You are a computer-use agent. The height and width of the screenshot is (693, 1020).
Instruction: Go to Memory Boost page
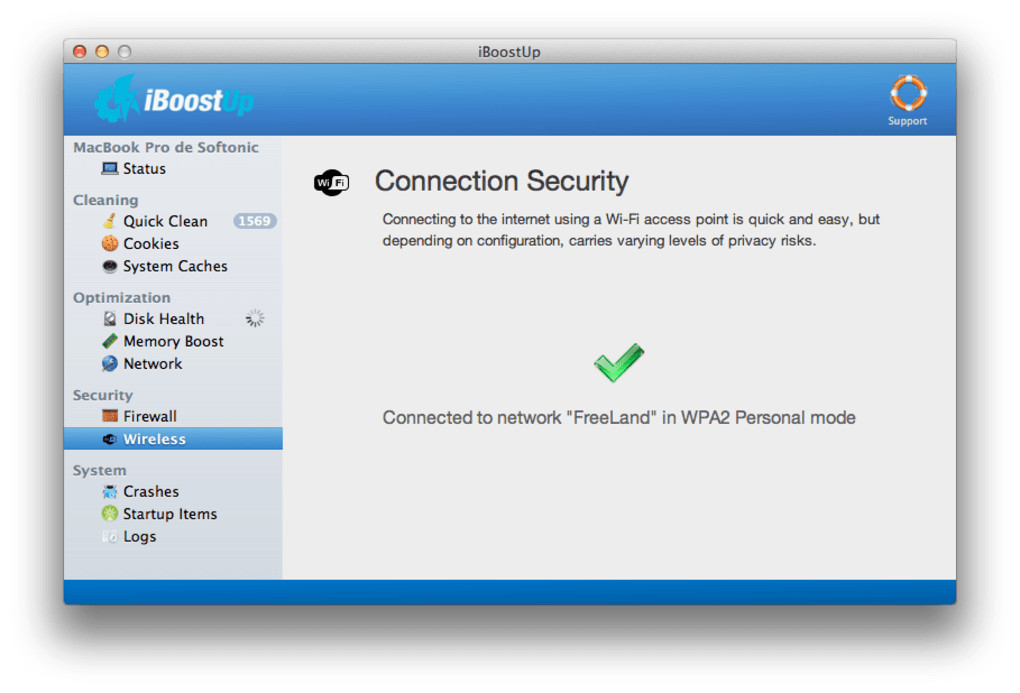(x=173, y=341)
